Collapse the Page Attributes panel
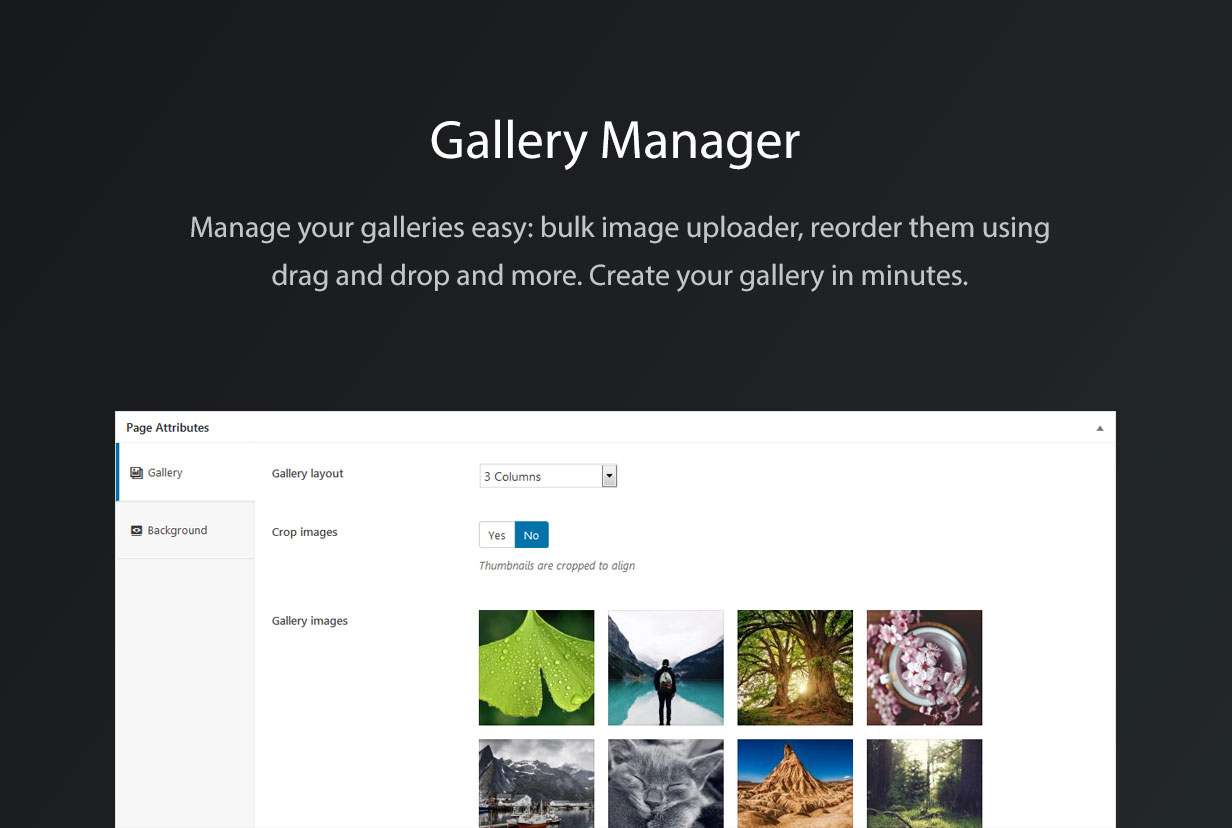Image resolution: width=1232 pixels, height=828 pixels. coord(1100,428)
